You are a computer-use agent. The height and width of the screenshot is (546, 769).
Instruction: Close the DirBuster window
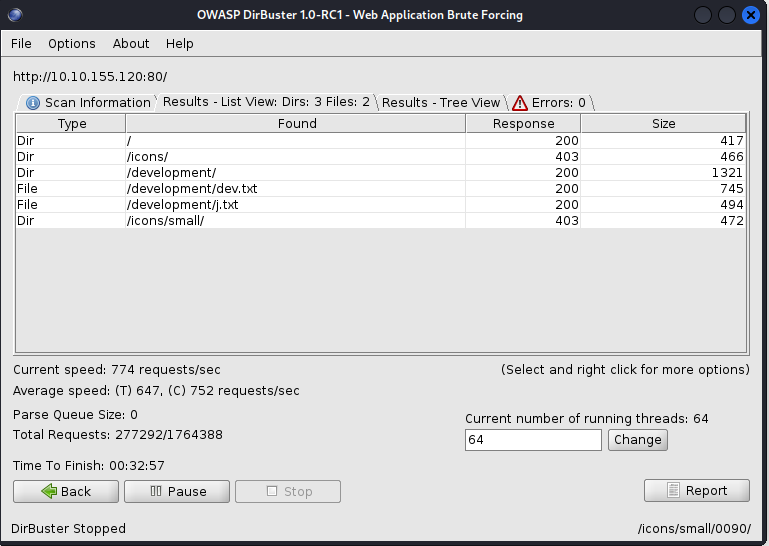click(x=750, y=15)
